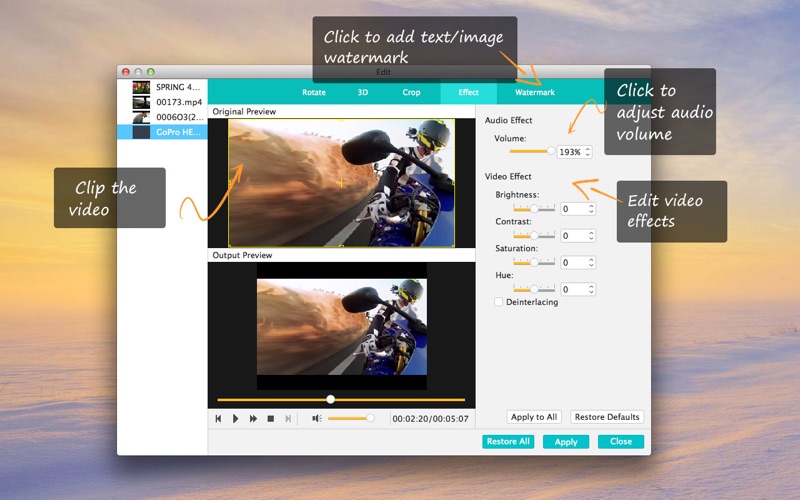This screenshot has width=800, height=500.
Task: Enable the Deinterlacing checkbox
Action: [x=498, y=302]
